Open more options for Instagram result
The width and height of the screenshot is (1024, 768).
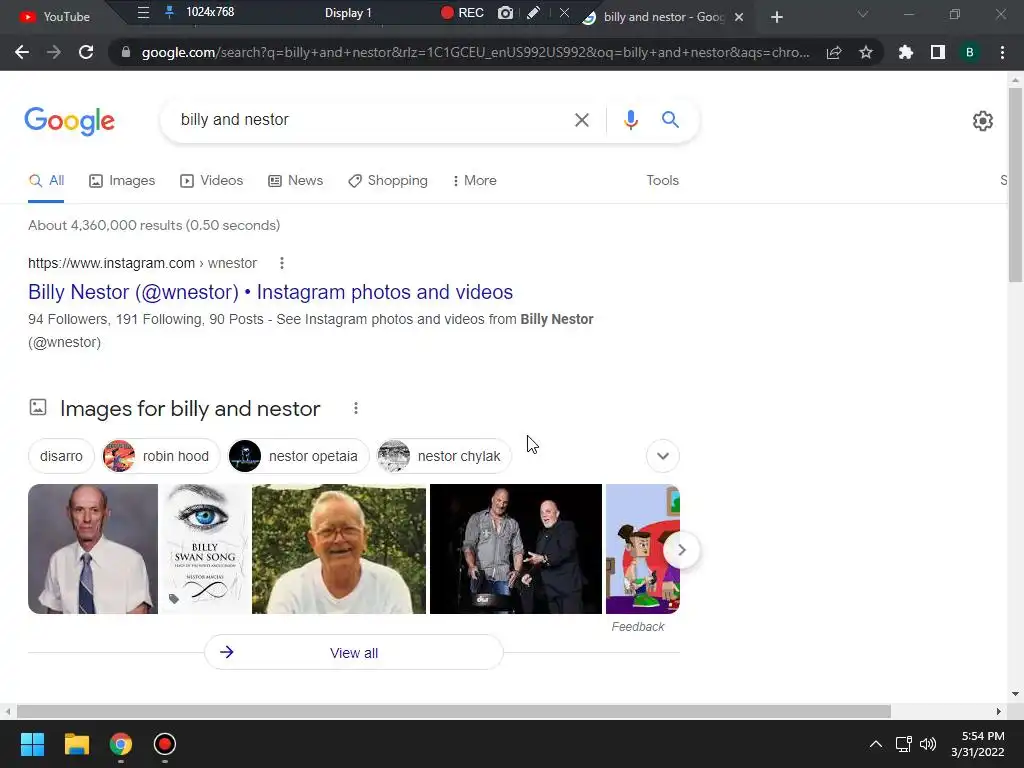point(281,263)
